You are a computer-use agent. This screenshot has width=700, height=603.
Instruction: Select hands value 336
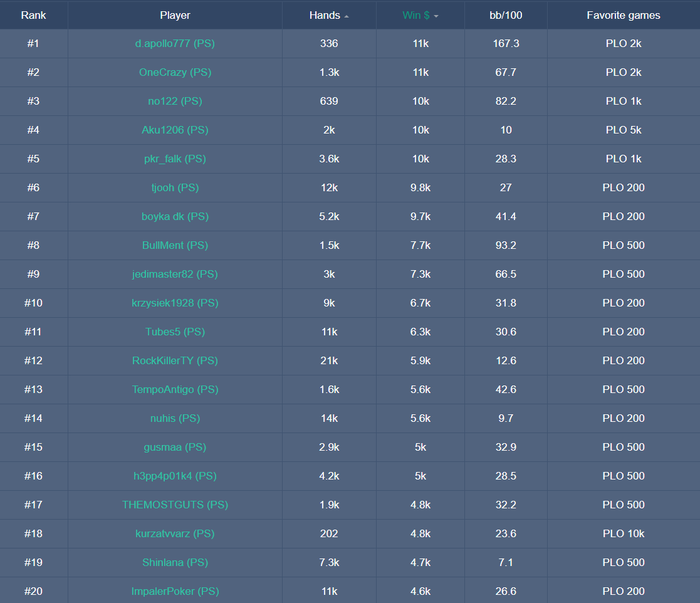[x=329, y=43]
